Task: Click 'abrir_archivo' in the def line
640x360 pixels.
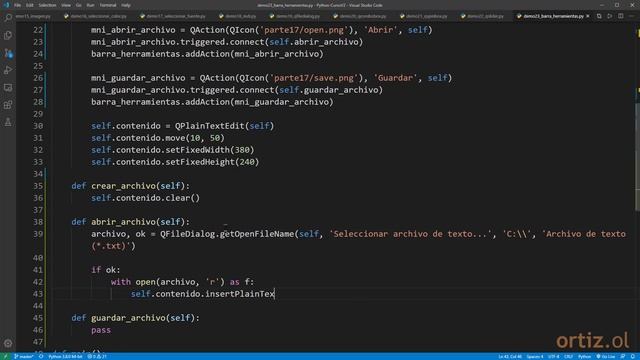Action: coord(123,222)
